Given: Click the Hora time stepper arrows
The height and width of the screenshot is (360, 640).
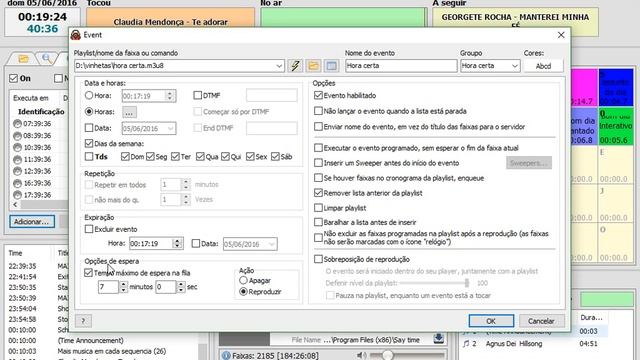Looking at the screenshot, I should click(x=170, y=96).
